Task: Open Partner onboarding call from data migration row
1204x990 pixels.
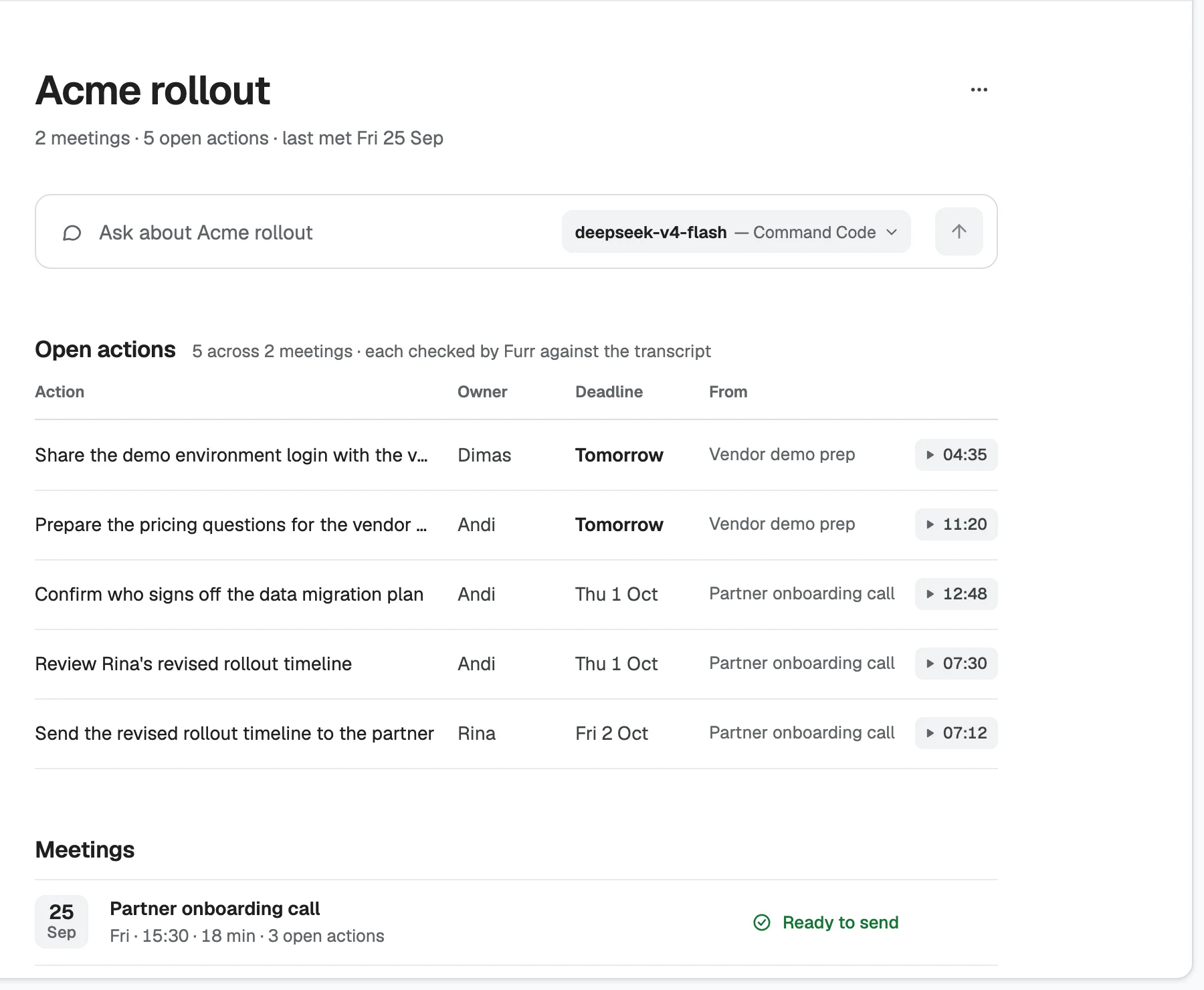Action: pyautogui.click(x=801, y=594)
